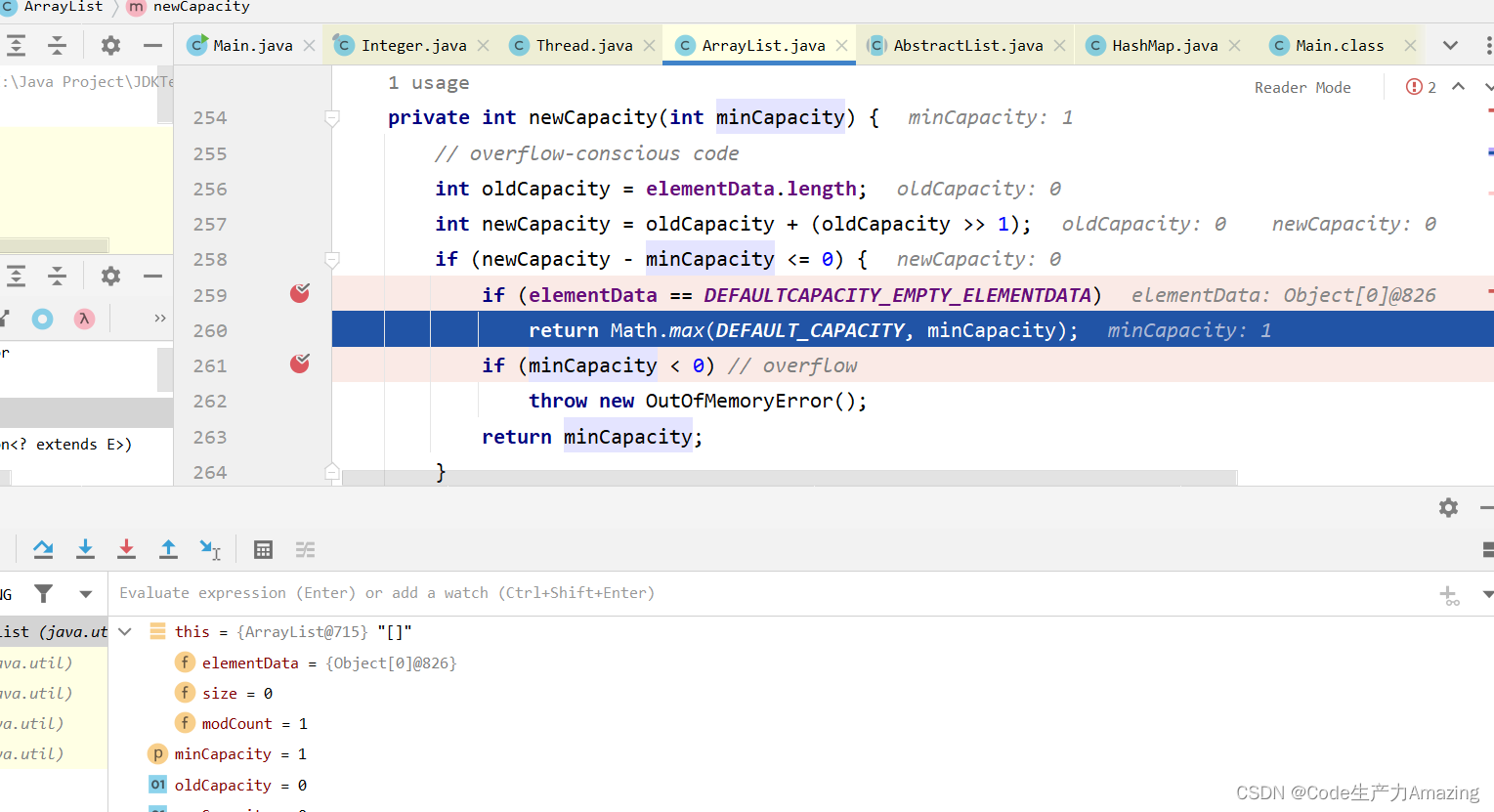Click Expand All in the Structure panel toolbar
Image resolution: width=1494 pixels, height=812 pixels.
click(x=17, y=277)
